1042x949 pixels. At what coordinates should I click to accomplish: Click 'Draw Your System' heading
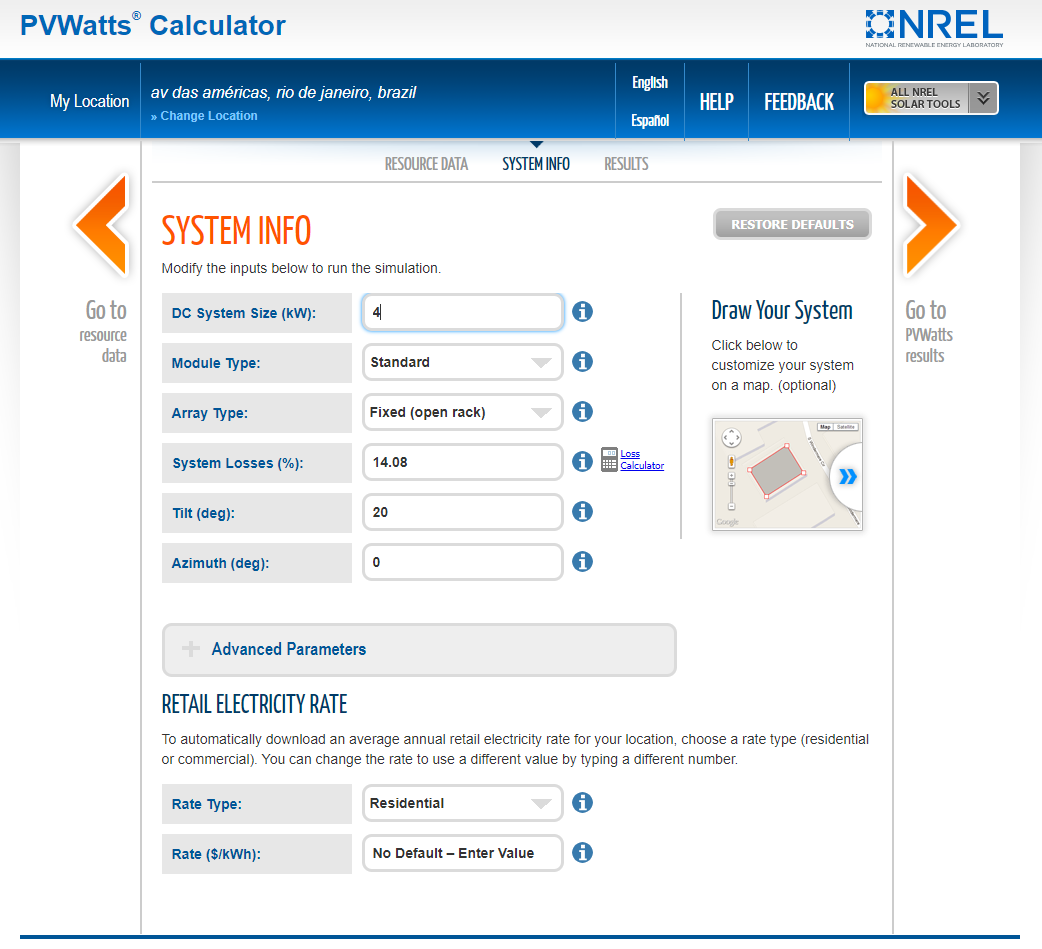pos(782,311)
